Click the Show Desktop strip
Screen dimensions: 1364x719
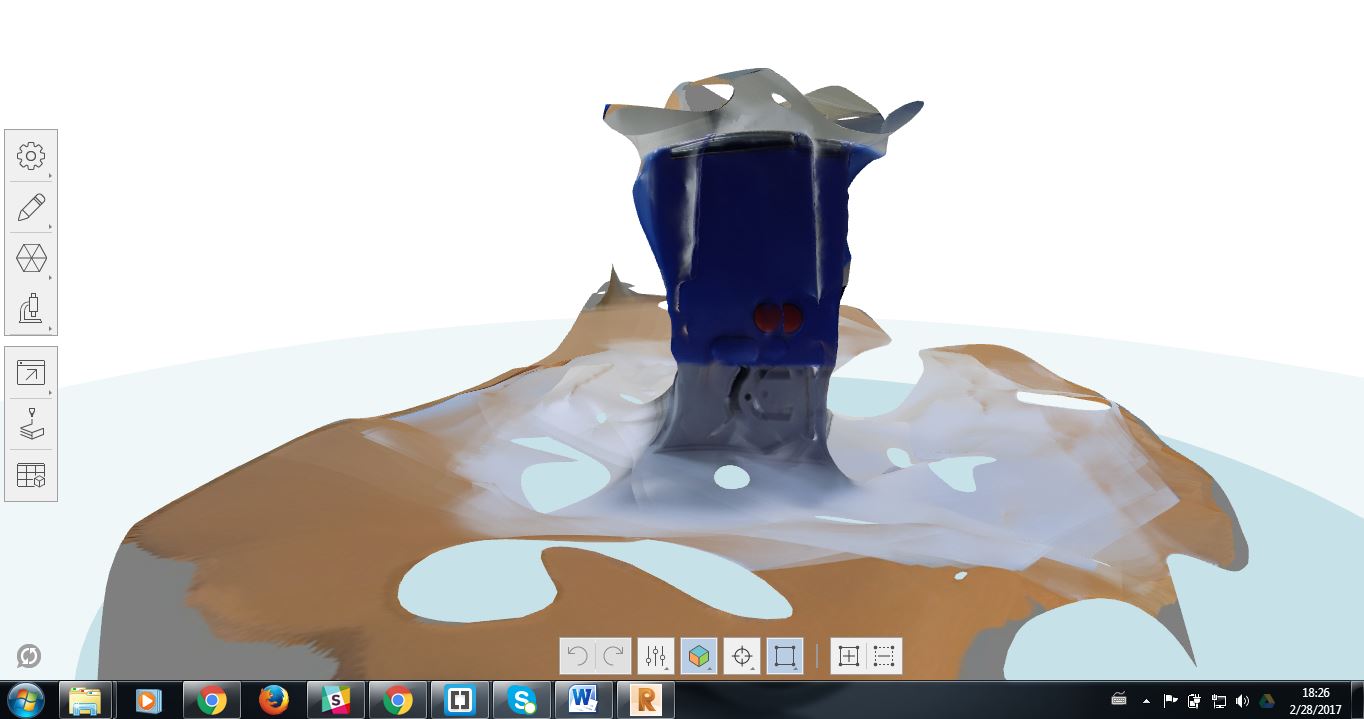pos(1357,700)
